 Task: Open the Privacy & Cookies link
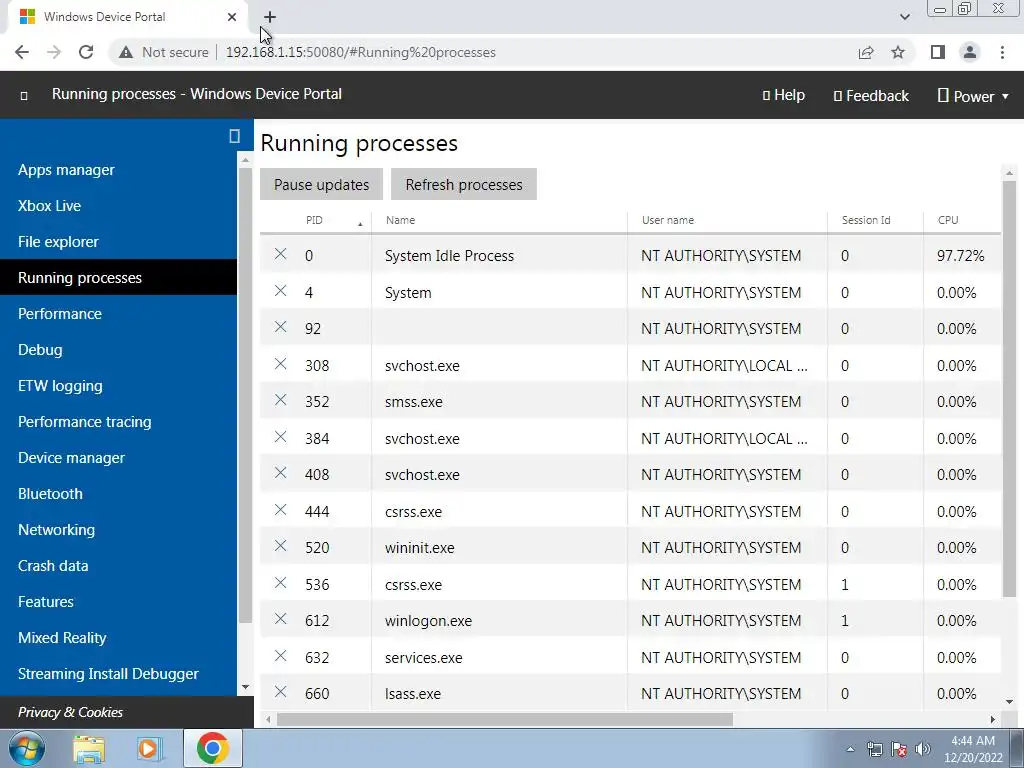(x=70, y=712)
